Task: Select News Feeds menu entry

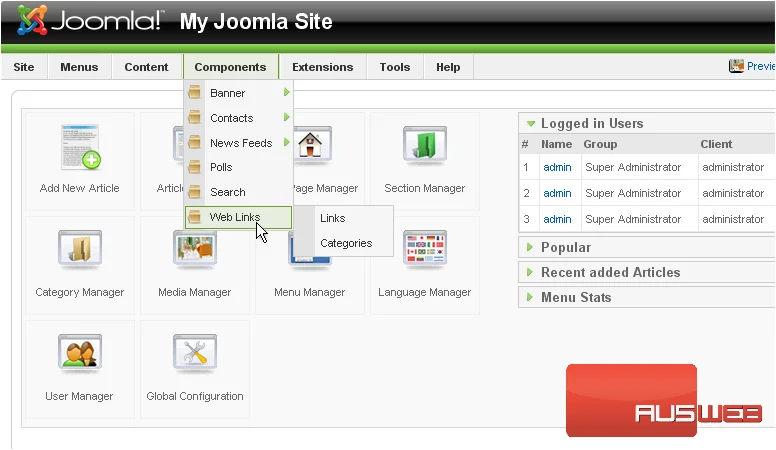Action: click(239, 143)
